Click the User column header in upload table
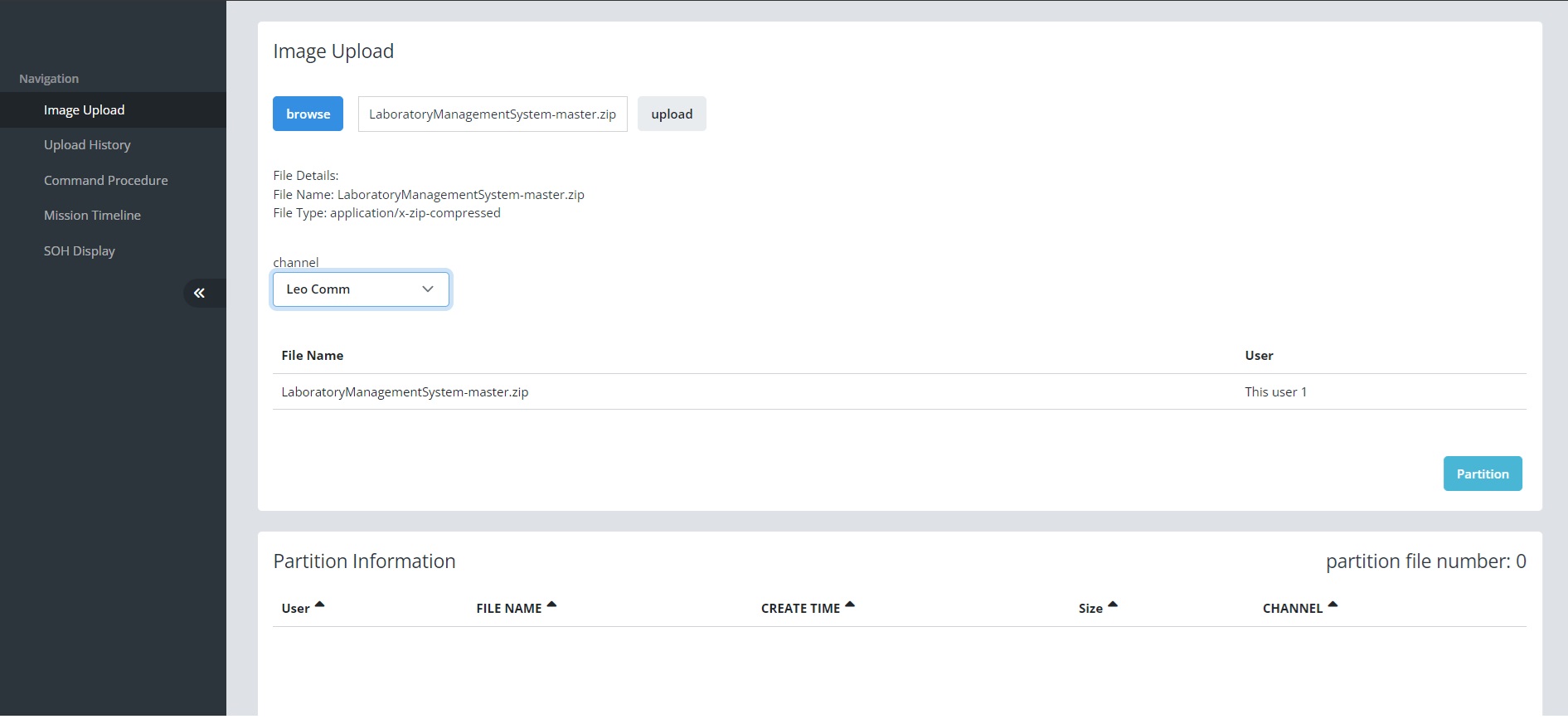The height and width of the screenshot is (719, 1568). tap(1259, 356)
